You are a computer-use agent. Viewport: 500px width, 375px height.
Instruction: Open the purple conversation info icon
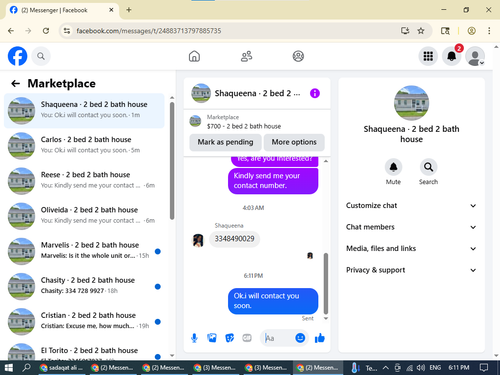[x=315, y=93]
